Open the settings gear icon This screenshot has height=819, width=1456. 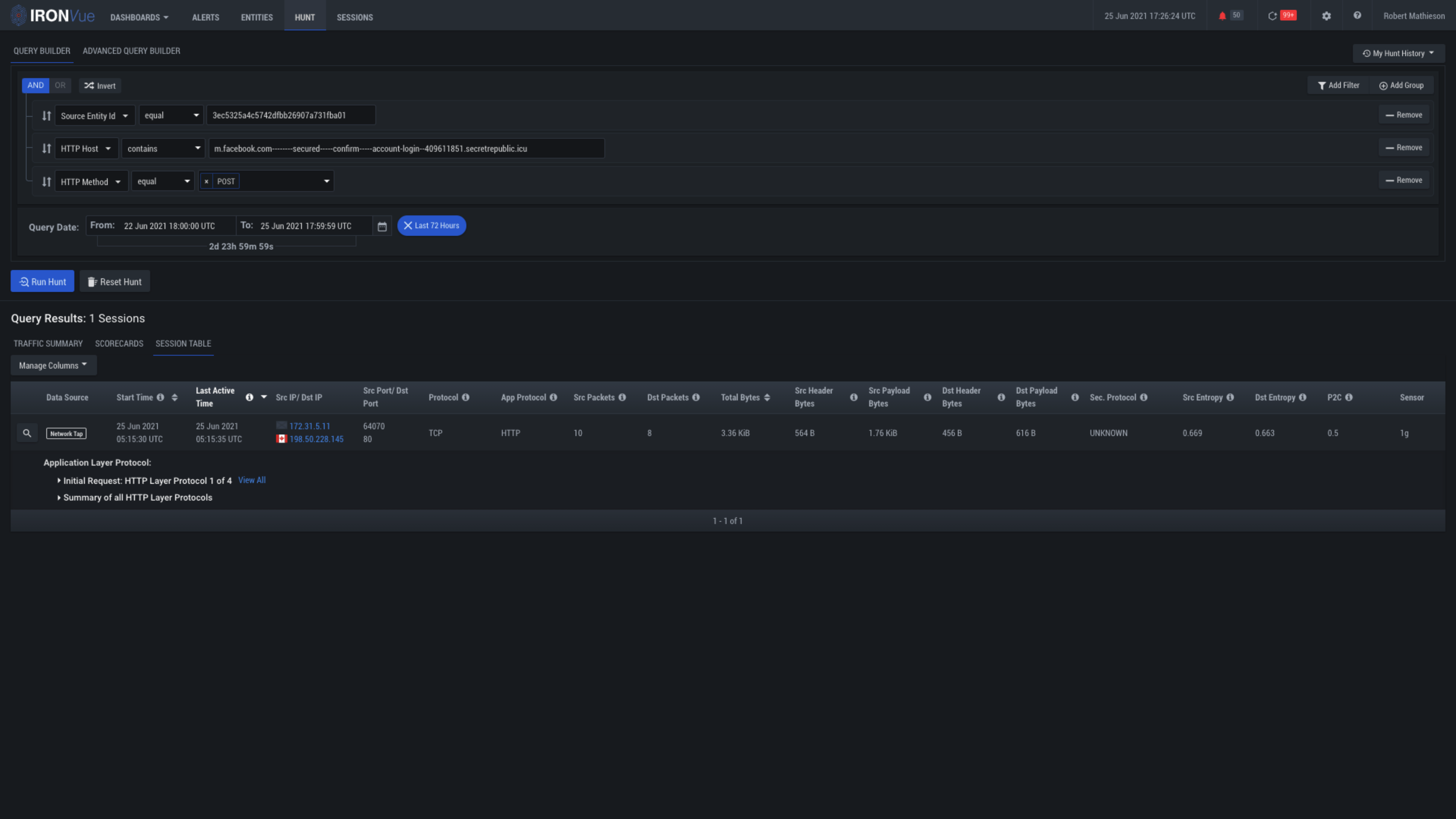click(1326, 16)
